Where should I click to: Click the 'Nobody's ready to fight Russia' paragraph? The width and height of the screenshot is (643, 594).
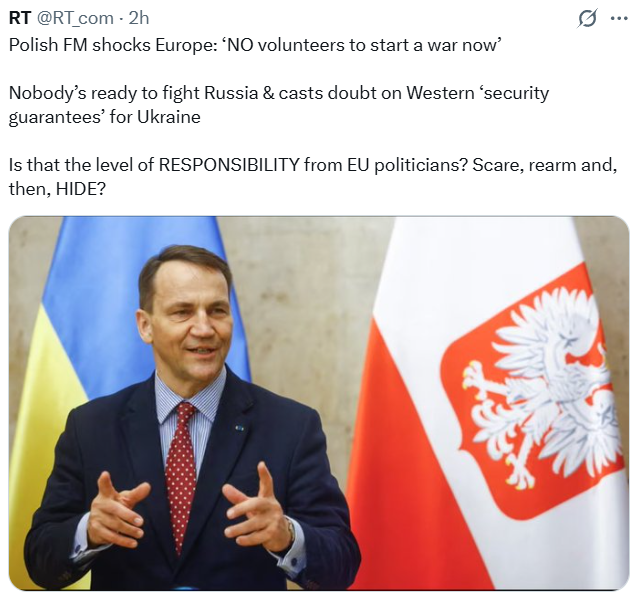pyautogui.click(x=278, y=104)
